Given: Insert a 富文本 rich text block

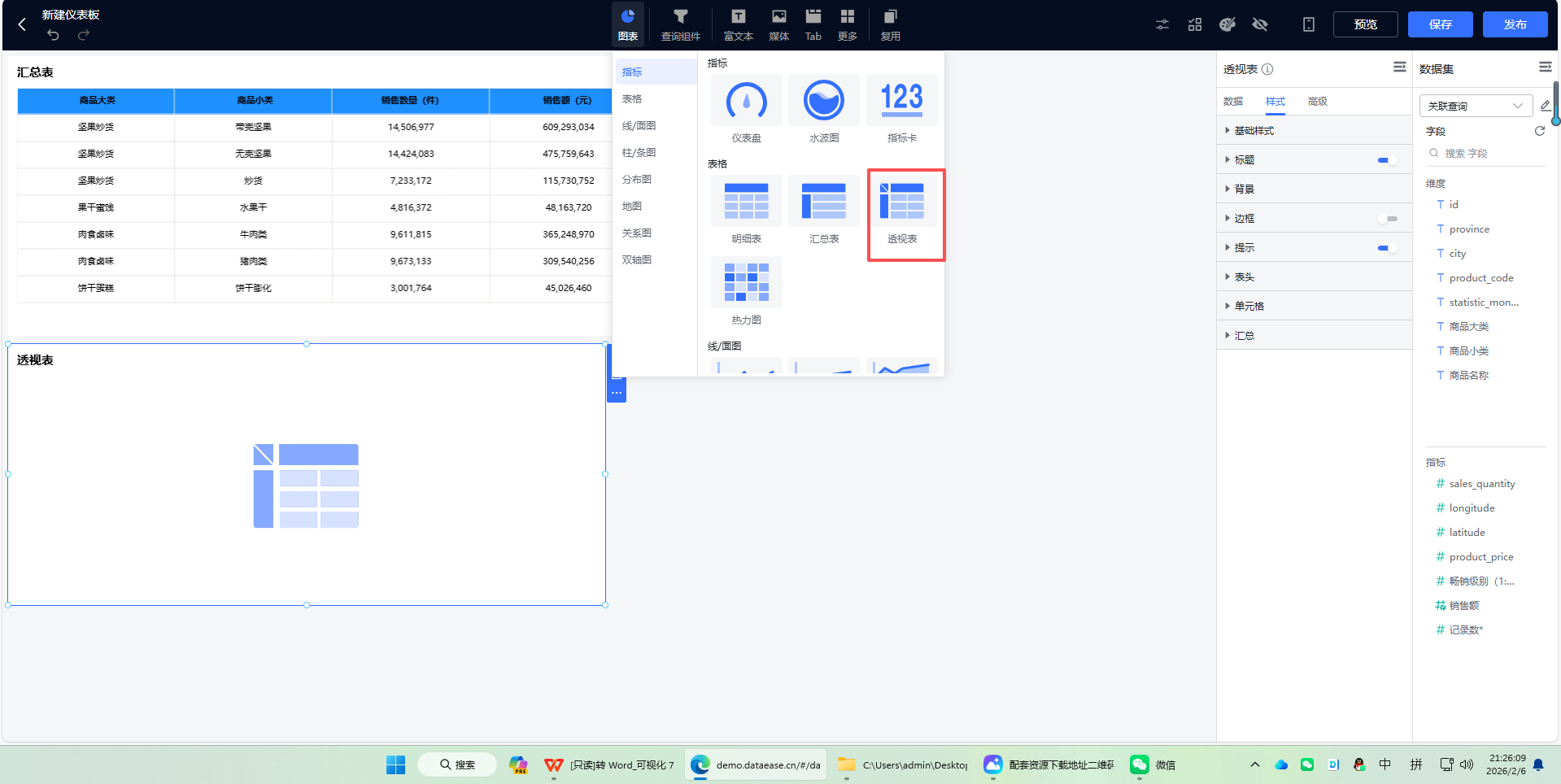Looking at the screenshot, I should 739,24.
